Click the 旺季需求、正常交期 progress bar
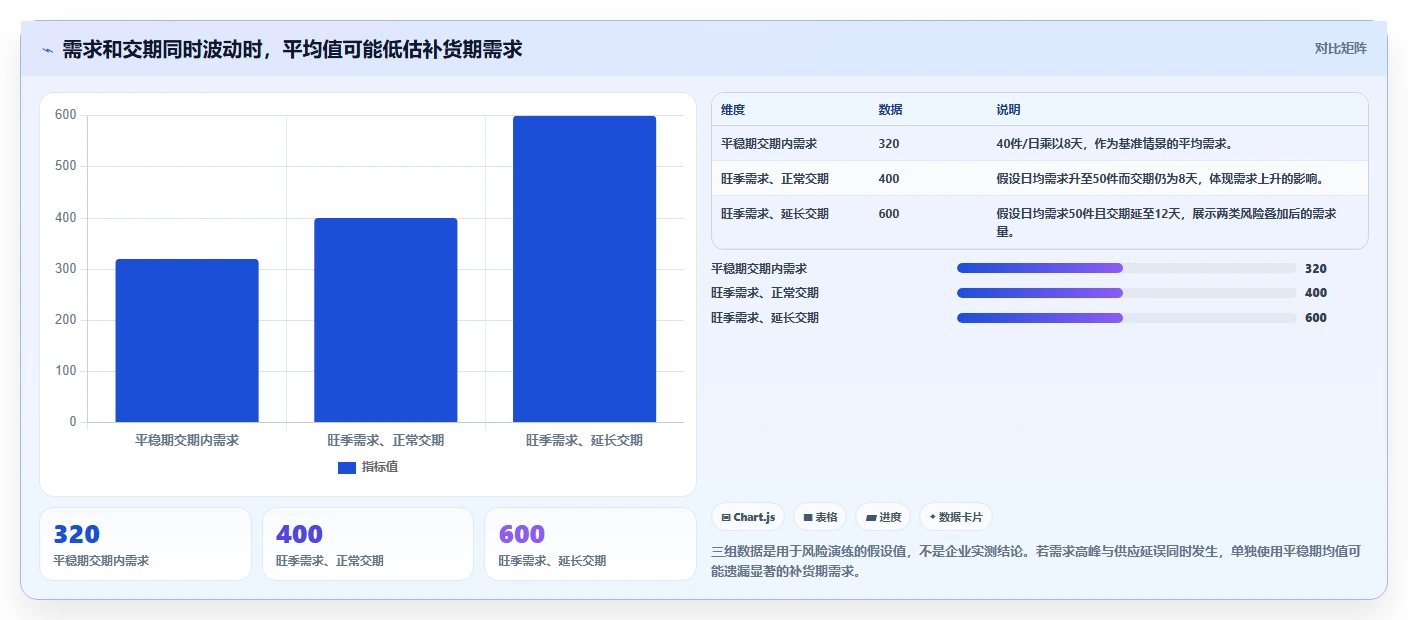This screenshot has width=1408, height=620. click(1126, 293)
